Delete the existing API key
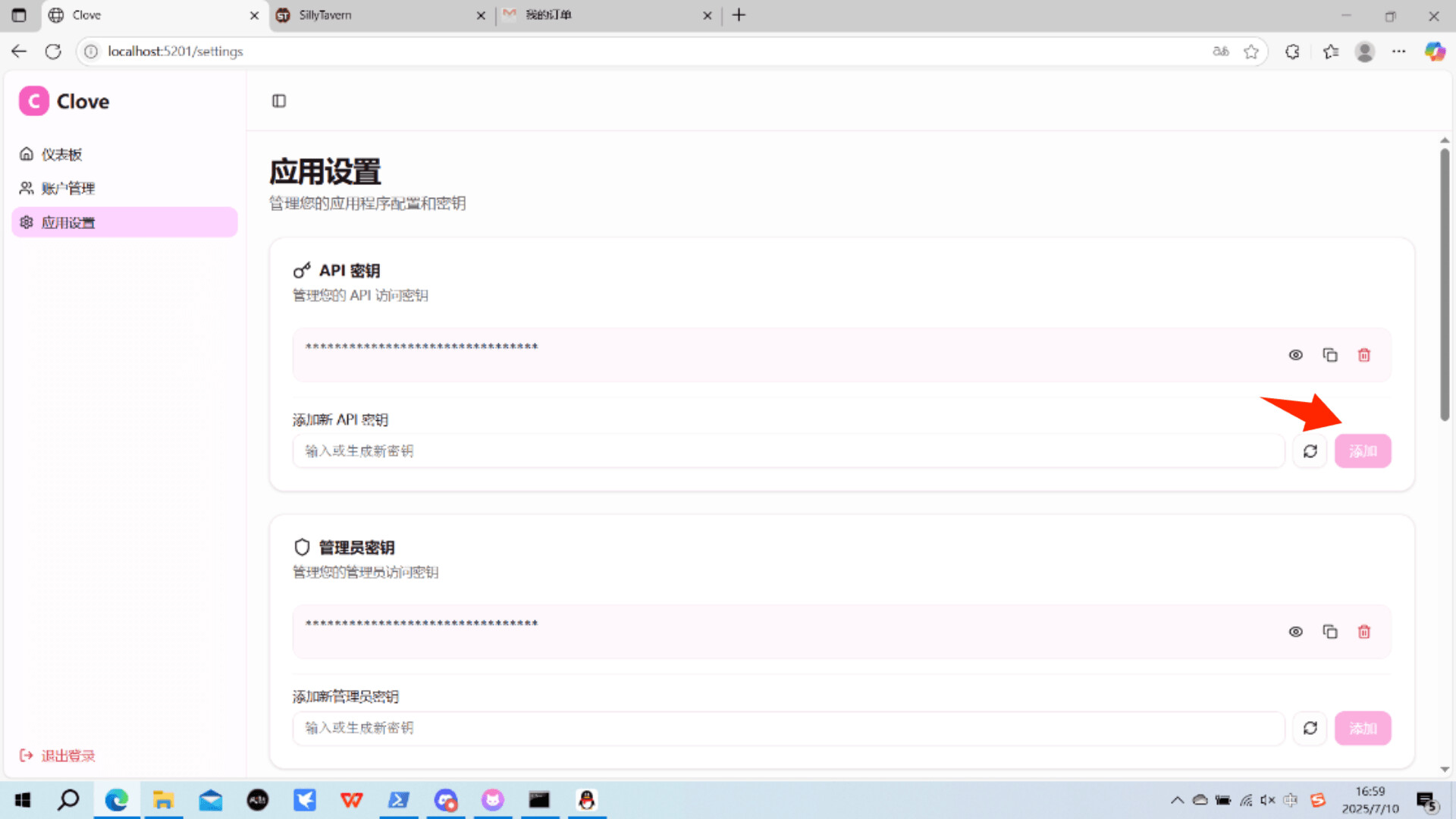The width and height of the screenshot is (1456, 819). (x=1363, y=354)
